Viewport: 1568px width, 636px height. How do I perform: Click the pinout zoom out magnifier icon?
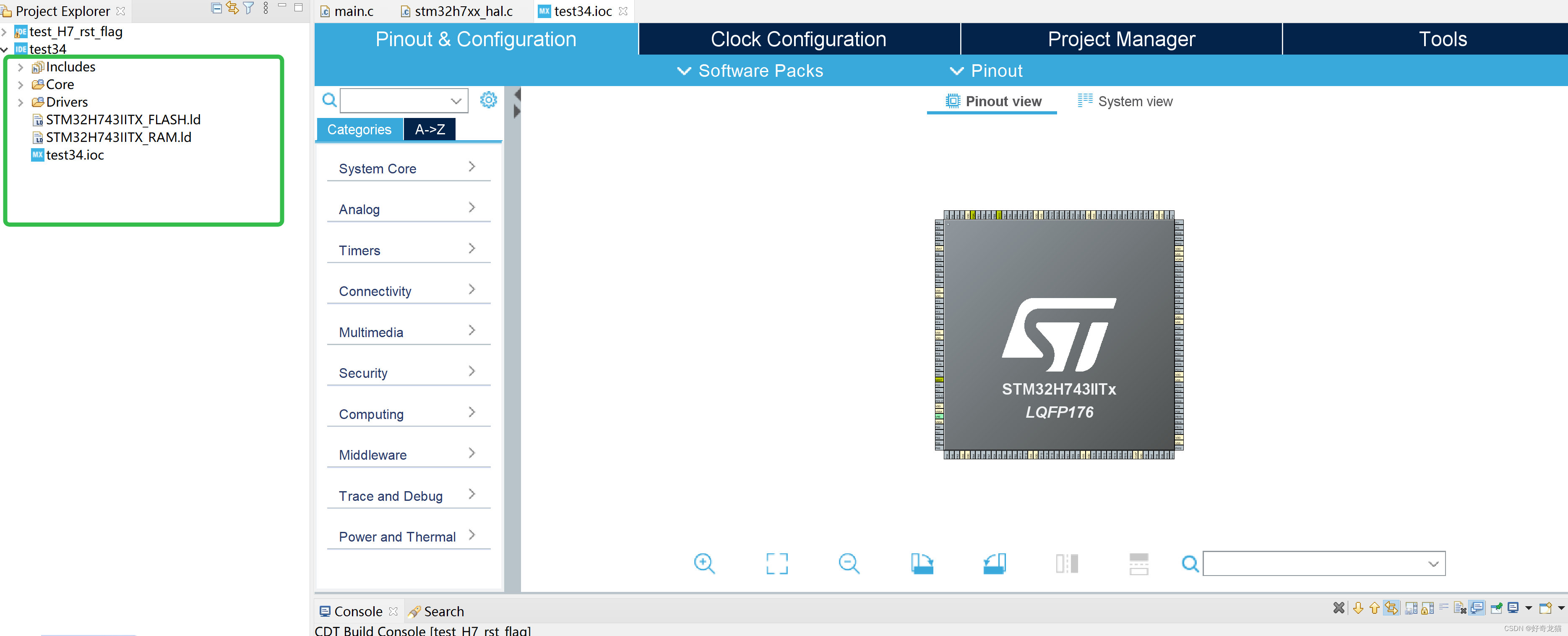point(848,563)
